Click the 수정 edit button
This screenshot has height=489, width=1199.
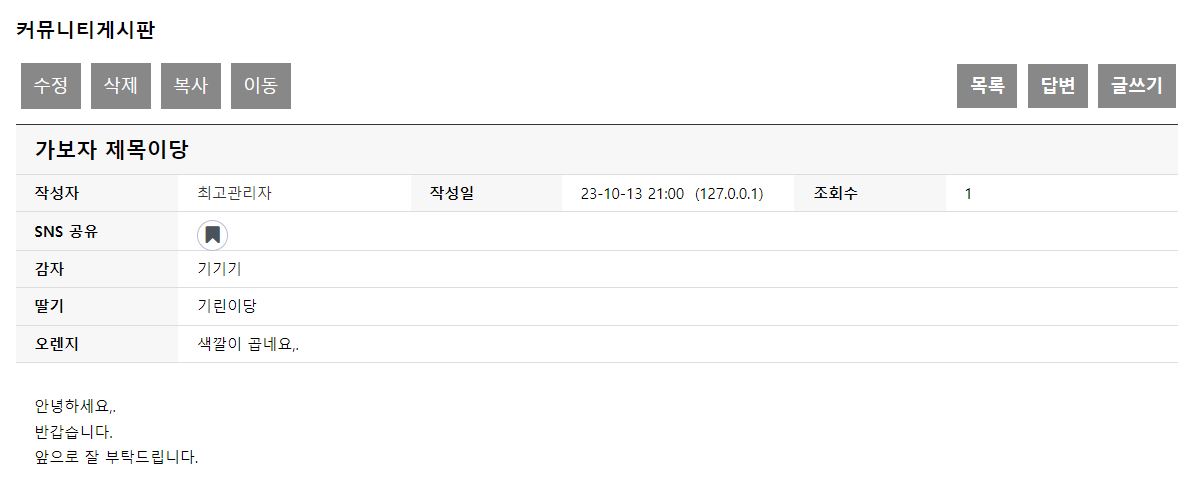[51, 86]
